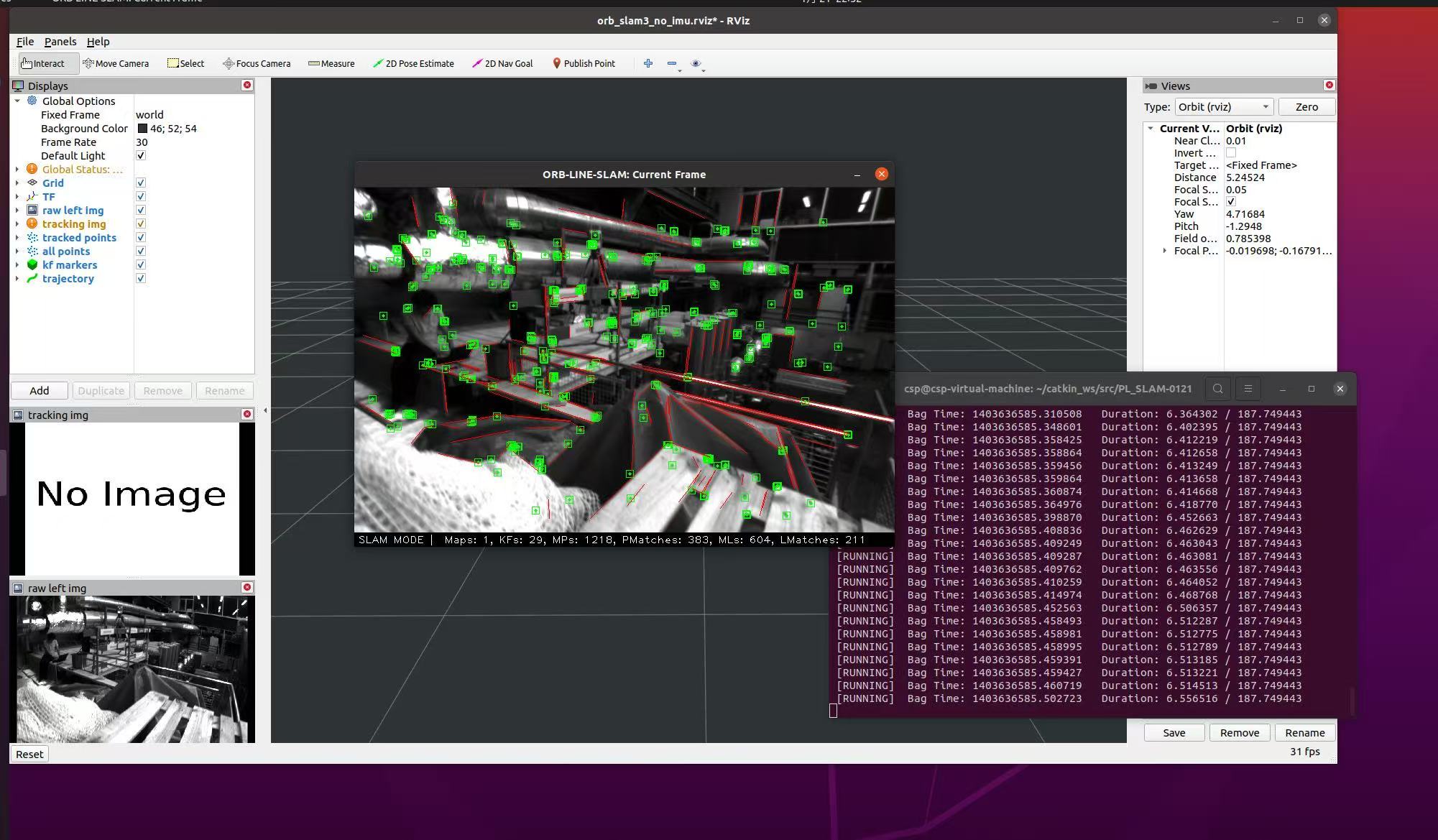
Task: Choose the 2D Pose Estimate tool
Action: click(413, 63)
